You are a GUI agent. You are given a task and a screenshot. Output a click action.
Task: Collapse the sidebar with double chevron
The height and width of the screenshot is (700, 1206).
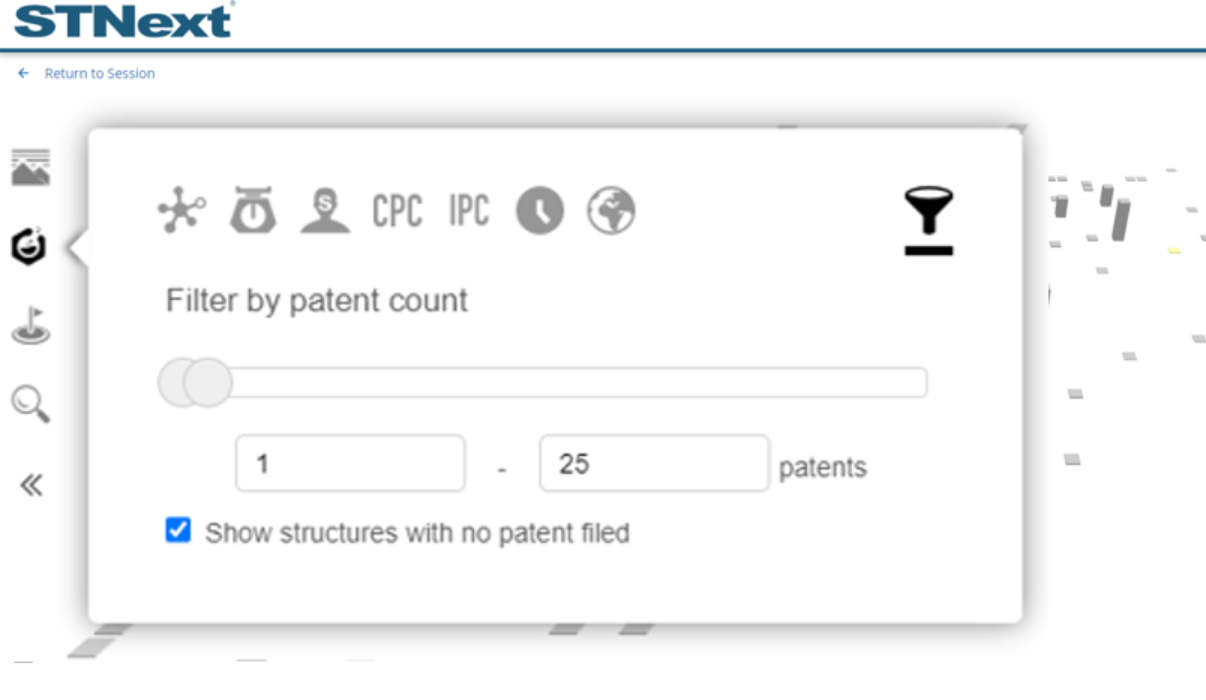[x=31, y=486]
